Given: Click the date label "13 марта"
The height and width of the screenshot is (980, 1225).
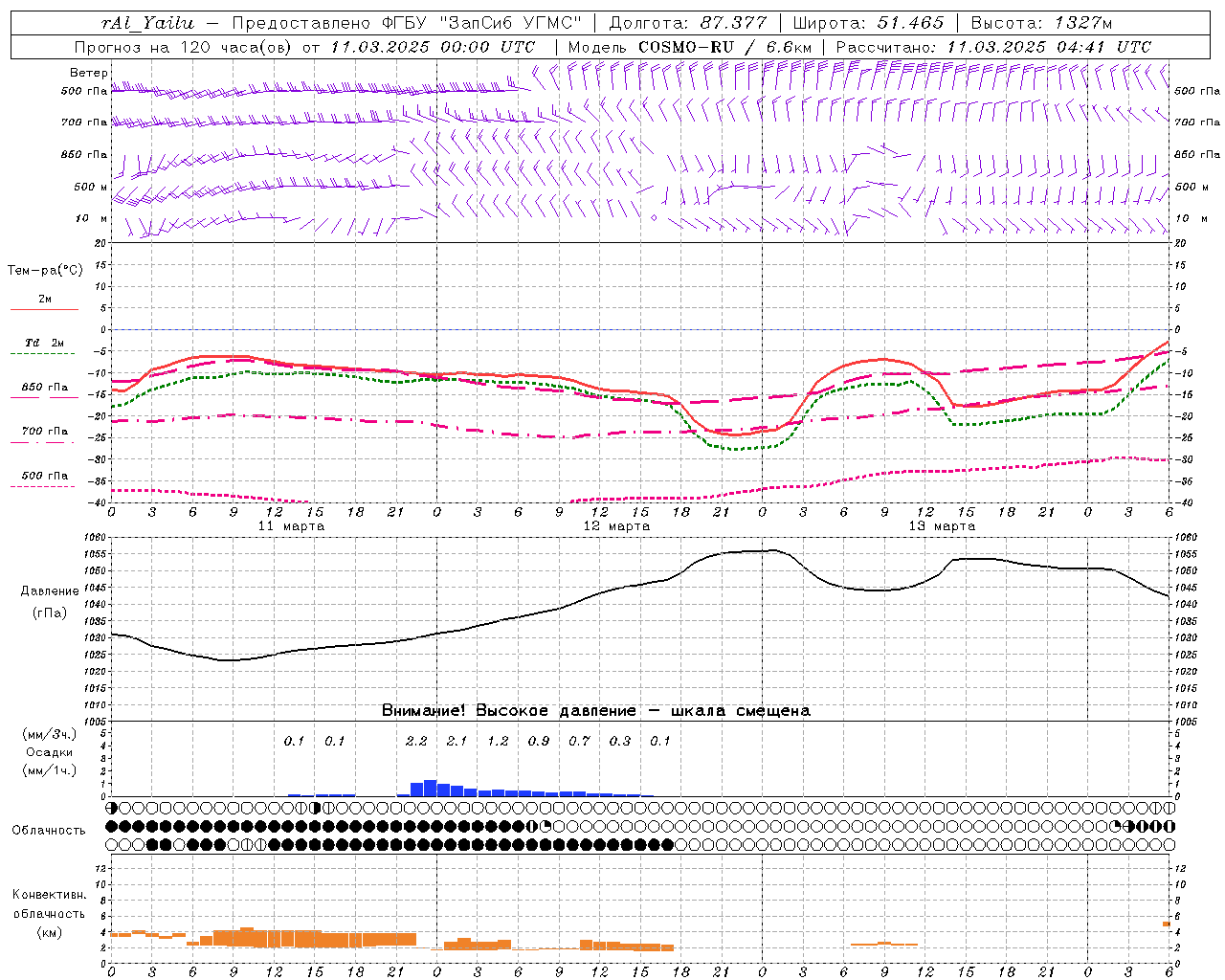Looking at the screenshot, I should [942, 526].
